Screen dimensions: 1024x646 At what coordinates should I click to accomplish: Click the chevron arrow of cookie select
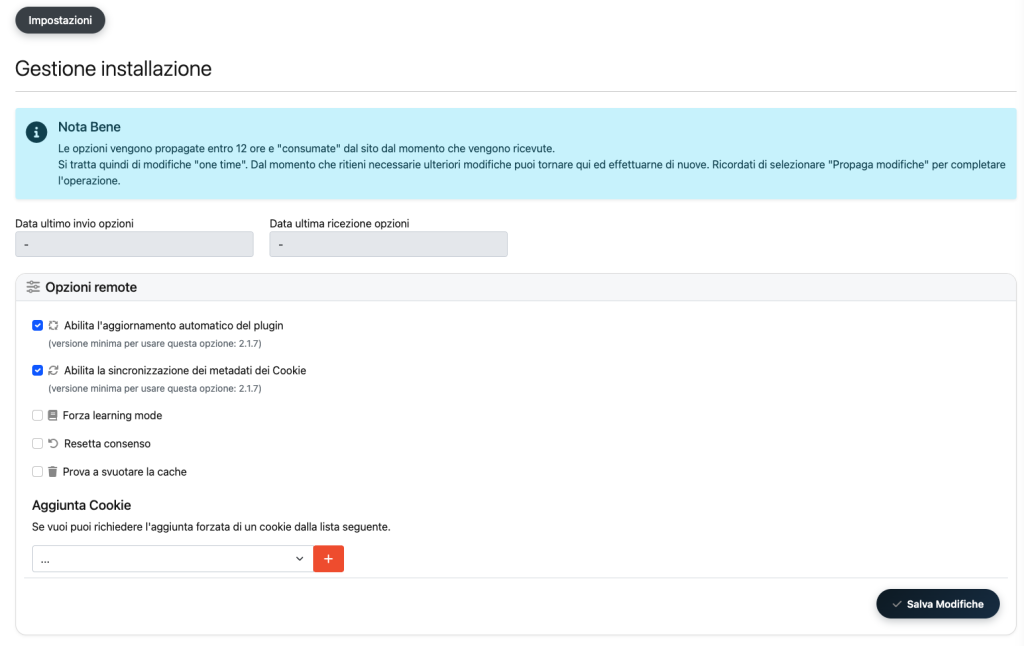pos(299,559)
